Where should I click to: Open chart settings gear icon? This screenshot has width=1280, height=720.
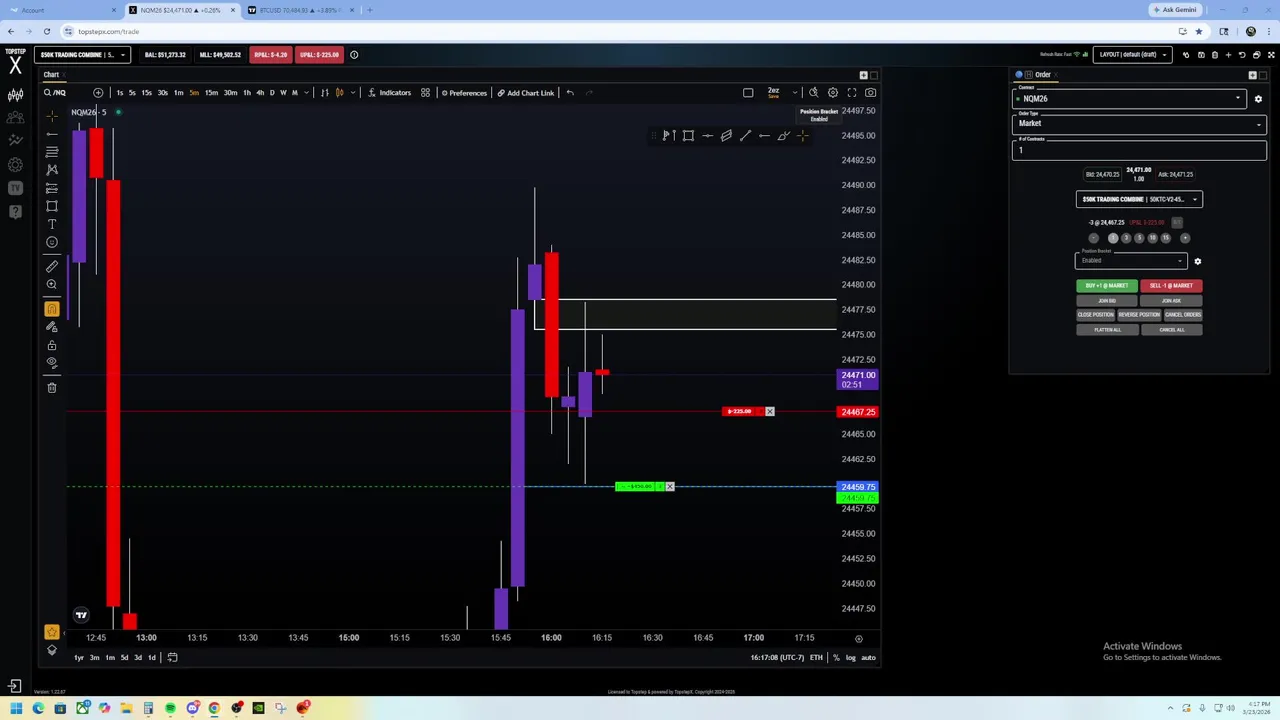[x=832, y=93]
